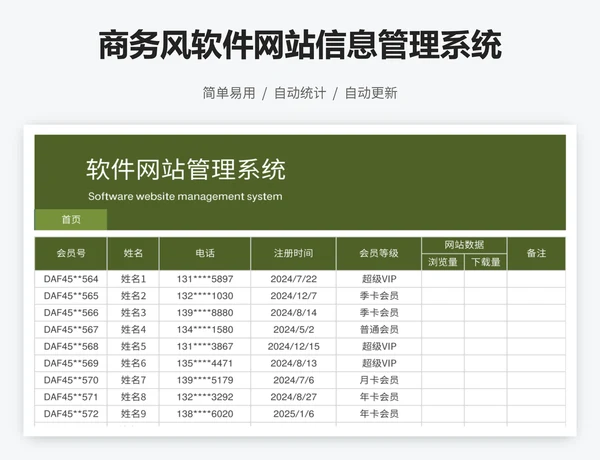
Task: Click Software website management system subtitle
Action: click(185, 197)
